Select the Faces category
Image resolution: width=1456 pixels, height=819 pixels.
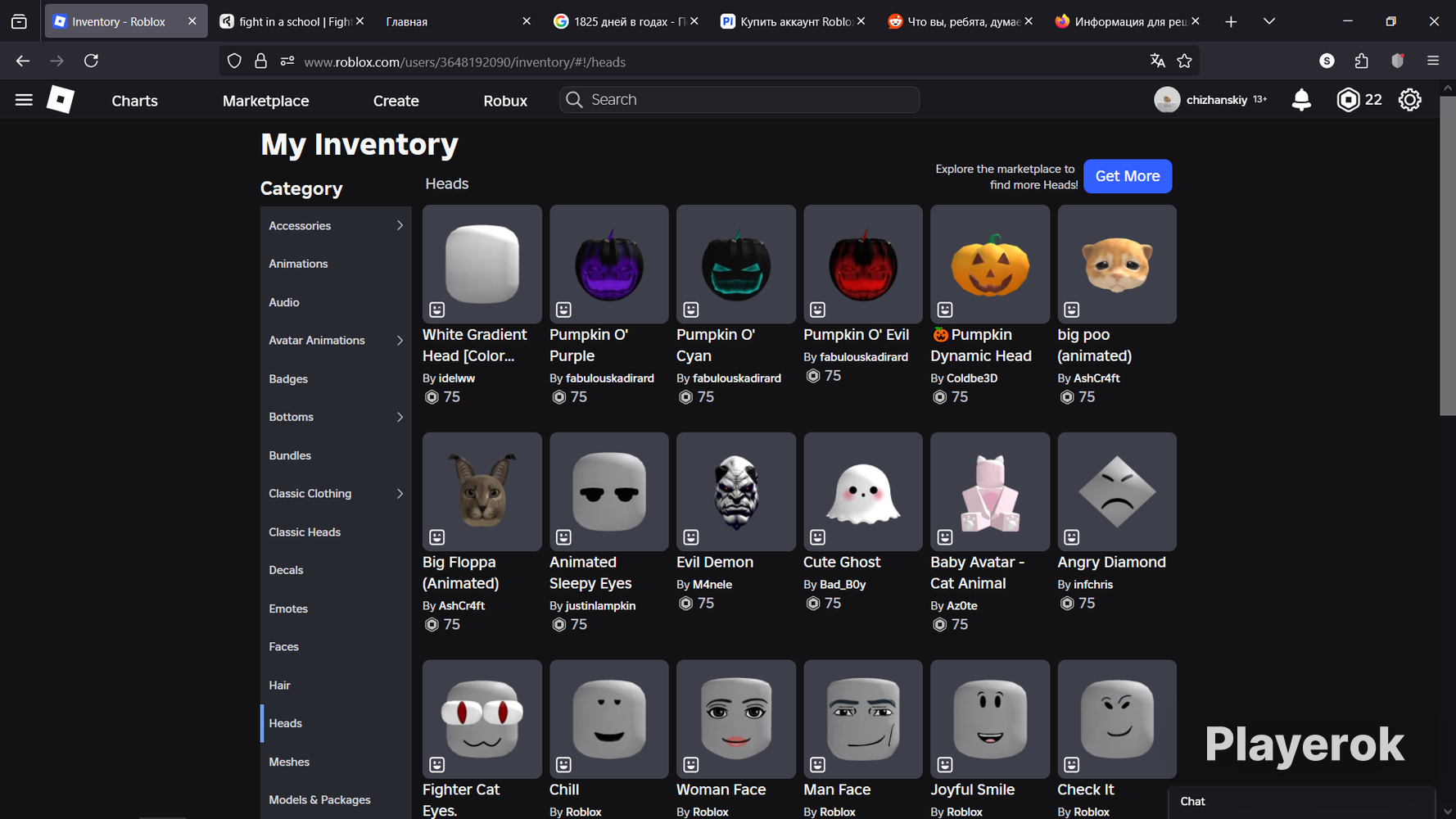[x=336, y=646]
